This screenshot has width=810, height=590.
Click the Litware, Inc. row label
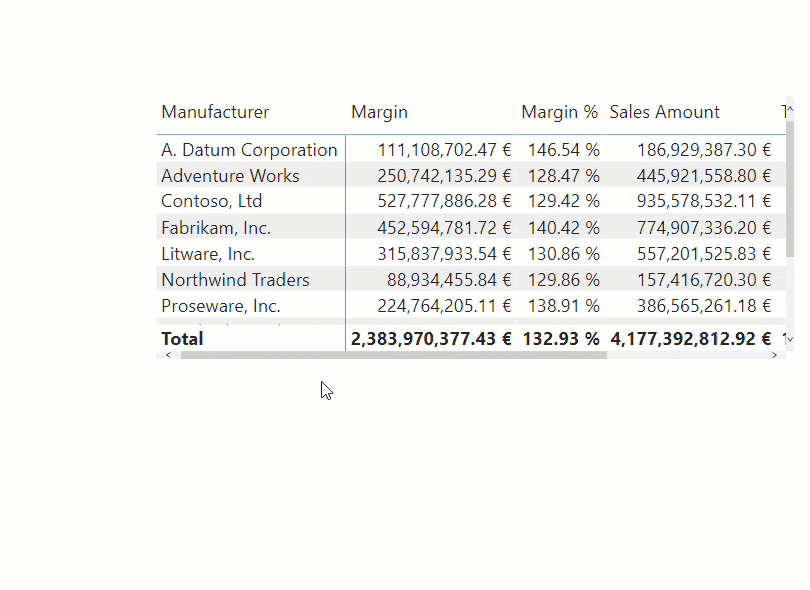pos(208,254)
